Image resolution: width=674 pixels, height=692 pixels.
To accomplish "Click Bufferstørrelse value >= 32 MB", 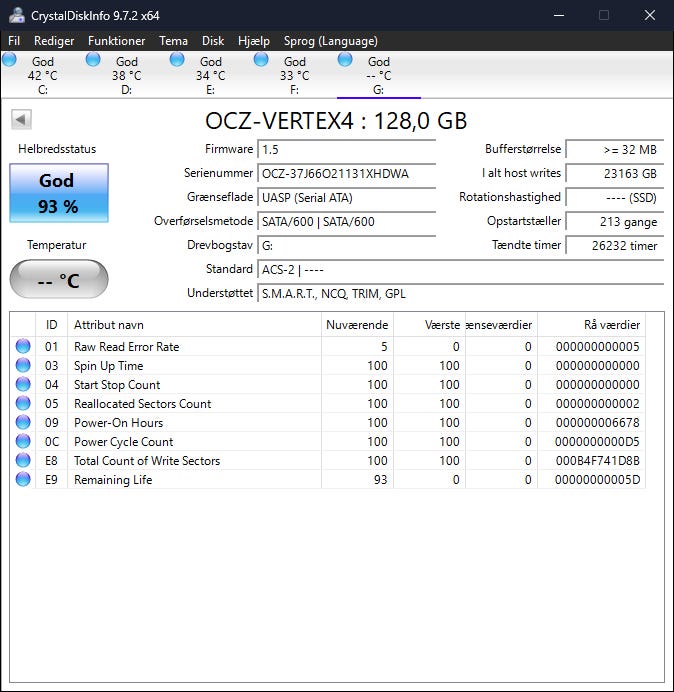I will click(614, 149).
